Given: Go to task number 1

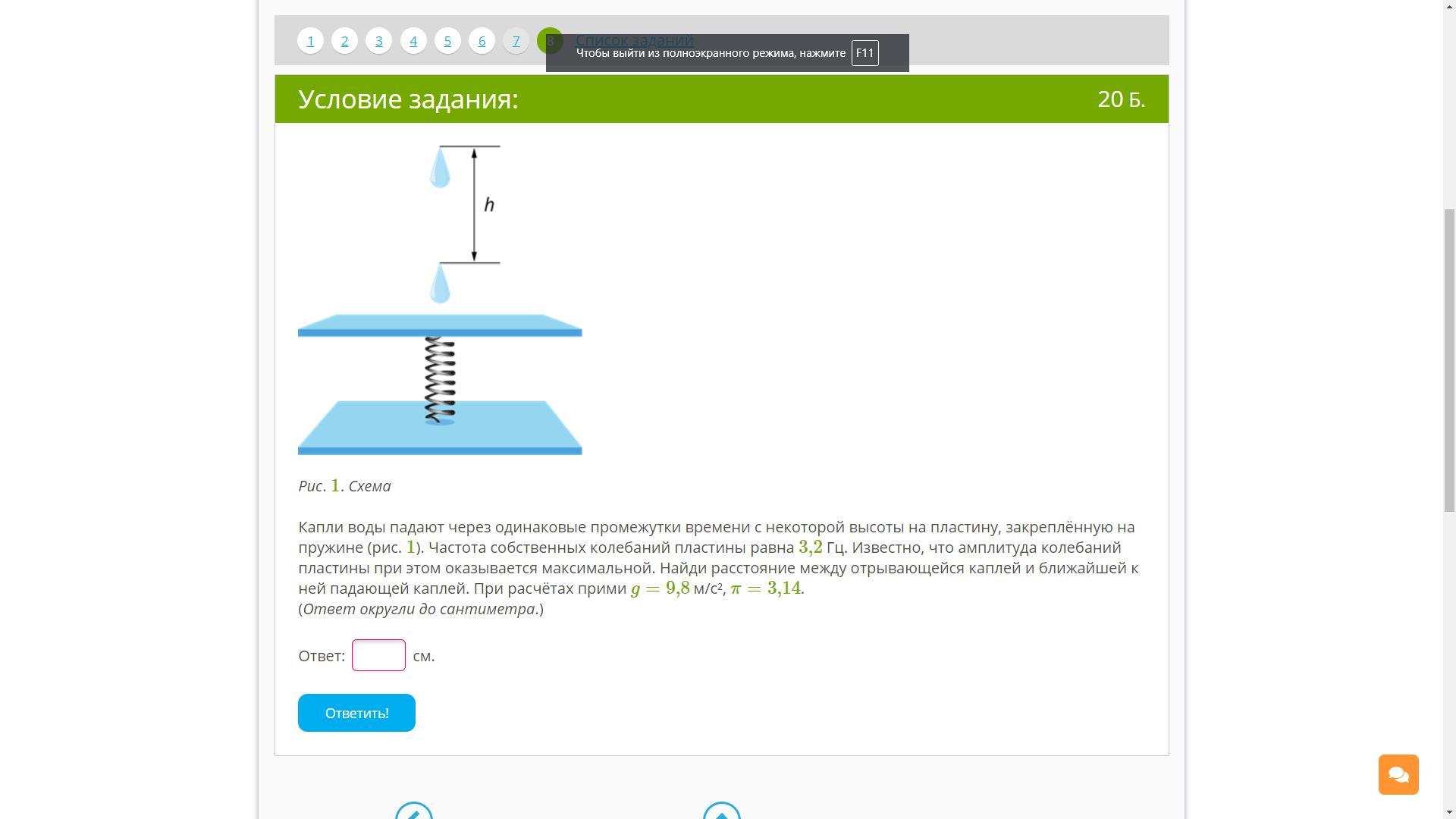Looking at the screenshot, I should coord(310,41).
